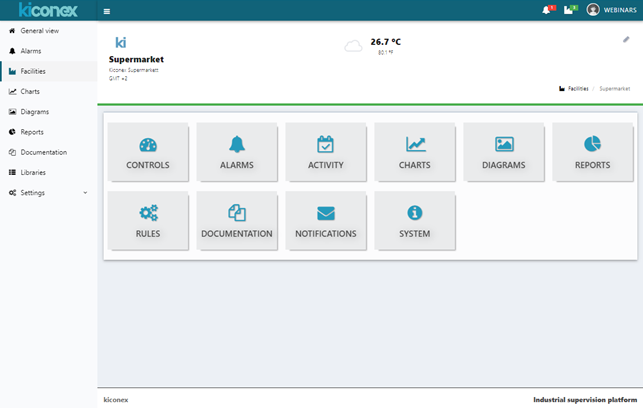
Task: Open the WEBINARS user dropdown
Action: [x=612, y=10]
